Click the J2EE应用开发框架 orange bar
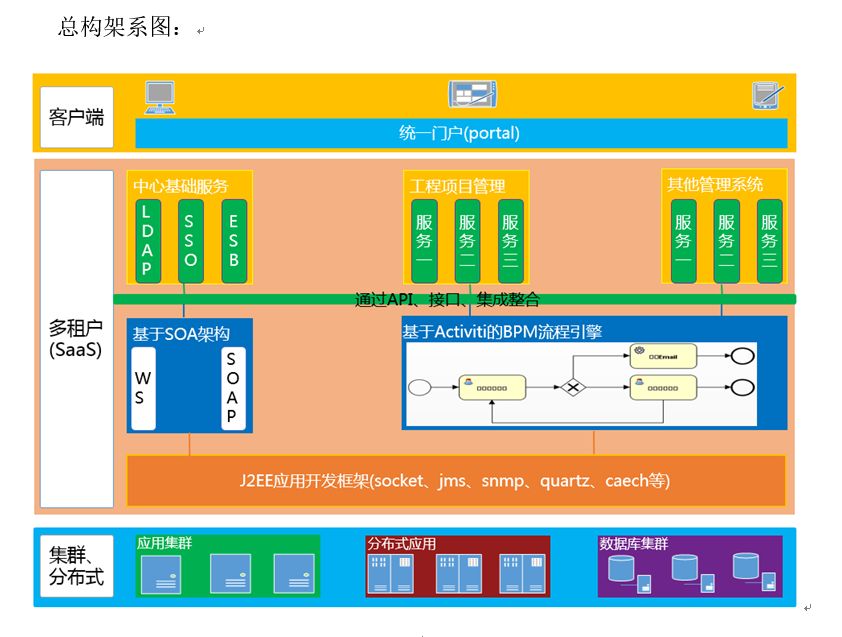This screenshot has width=842, height=637. point(456,481)
